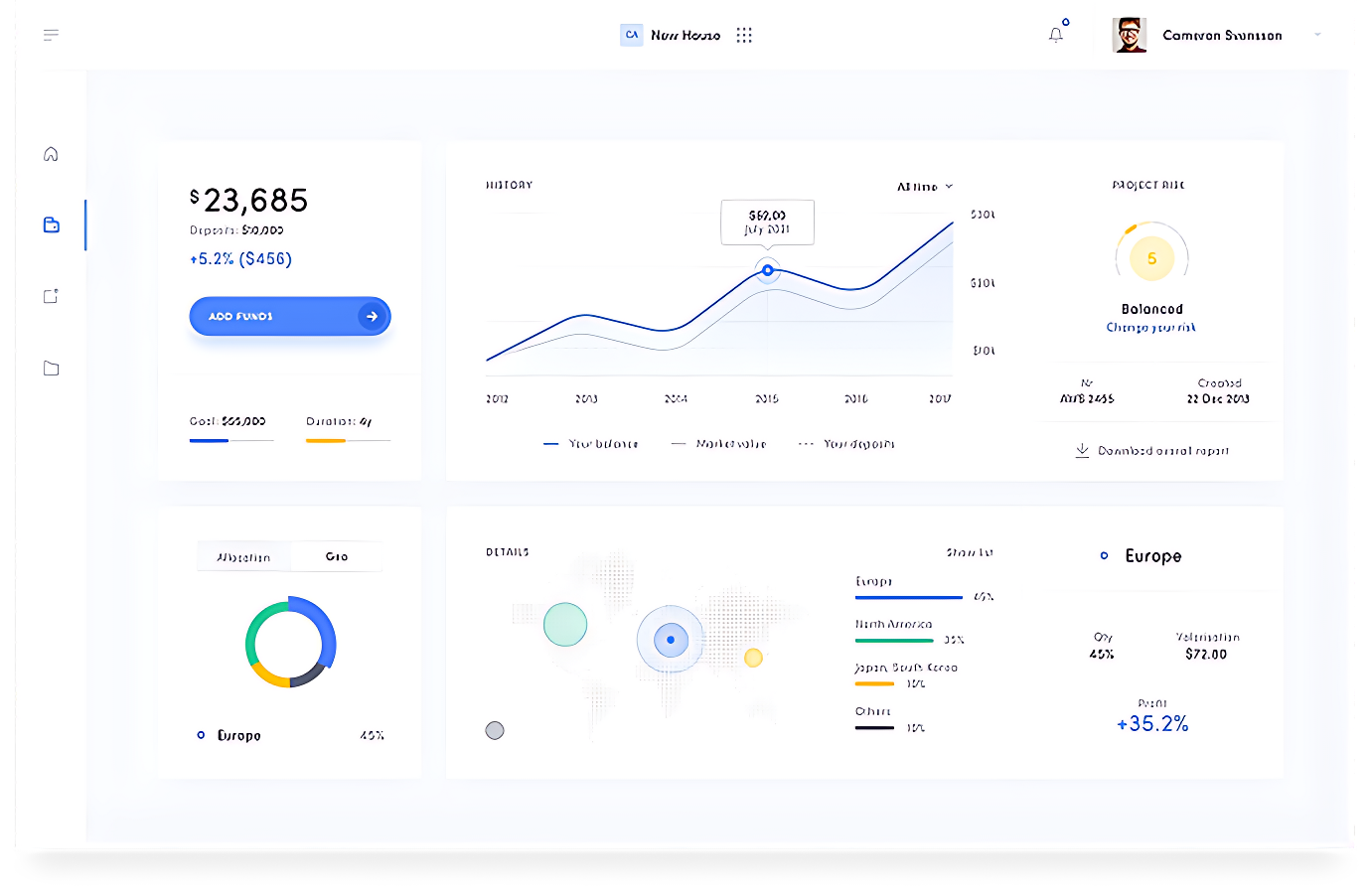
Task: Expand Show list in the Details panel
Action: 969,552
